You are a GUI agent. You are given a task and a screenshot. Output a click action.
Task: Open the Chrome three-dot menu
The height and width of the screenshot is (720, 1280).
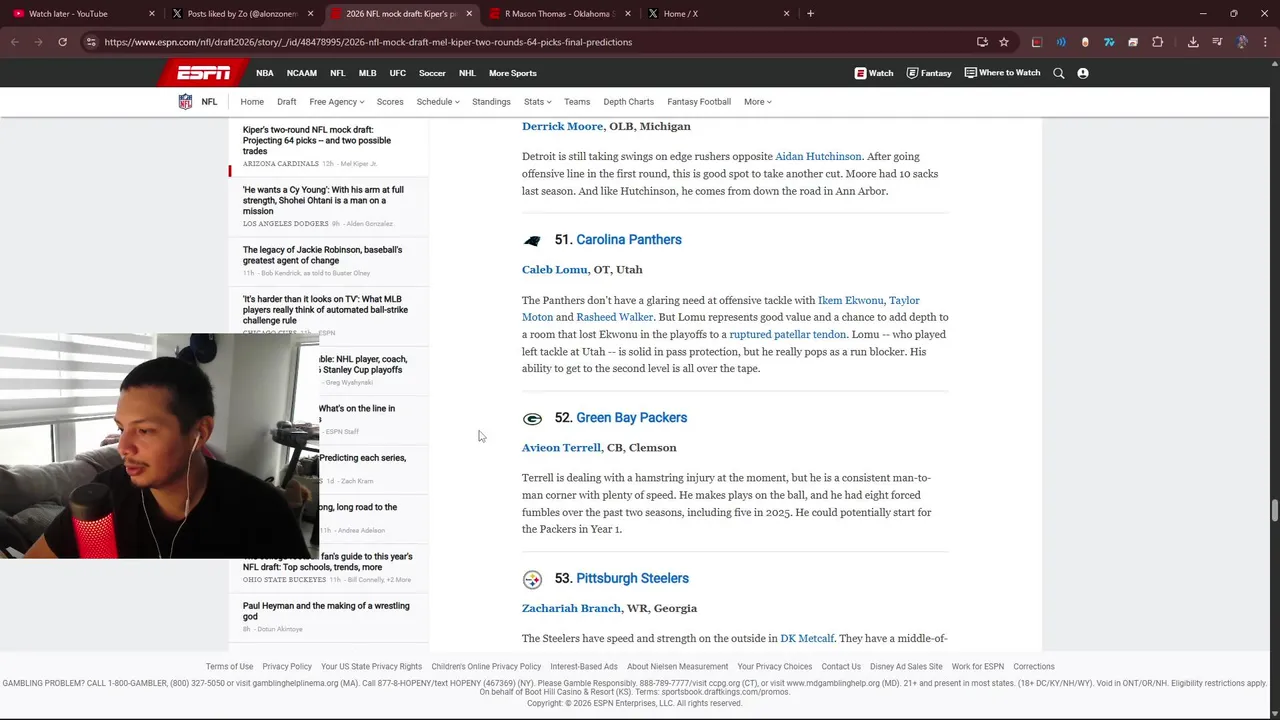1265,42
